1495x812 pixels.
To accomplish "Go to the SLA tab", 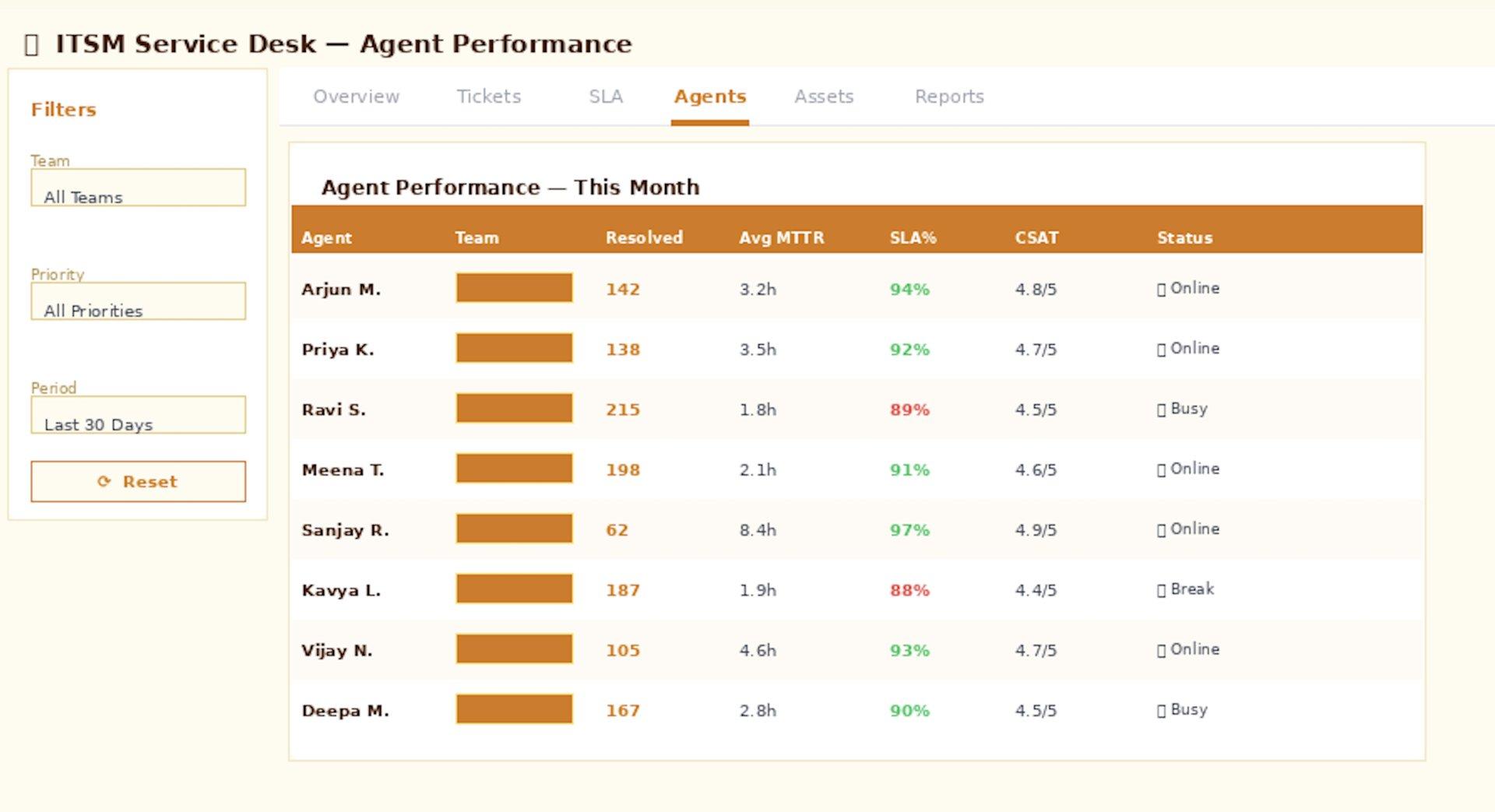I will pyautogui.click(x=605, y=97).
